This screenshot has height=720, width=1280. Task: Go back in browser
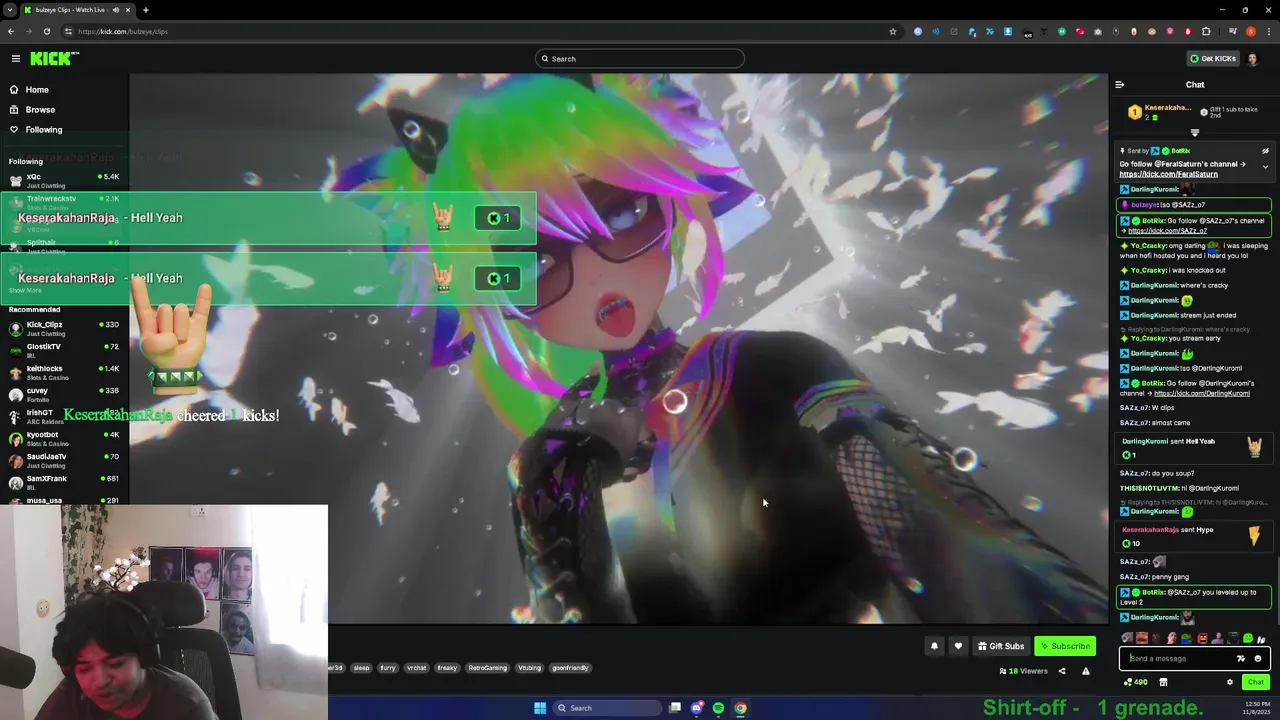click(11, 31)
